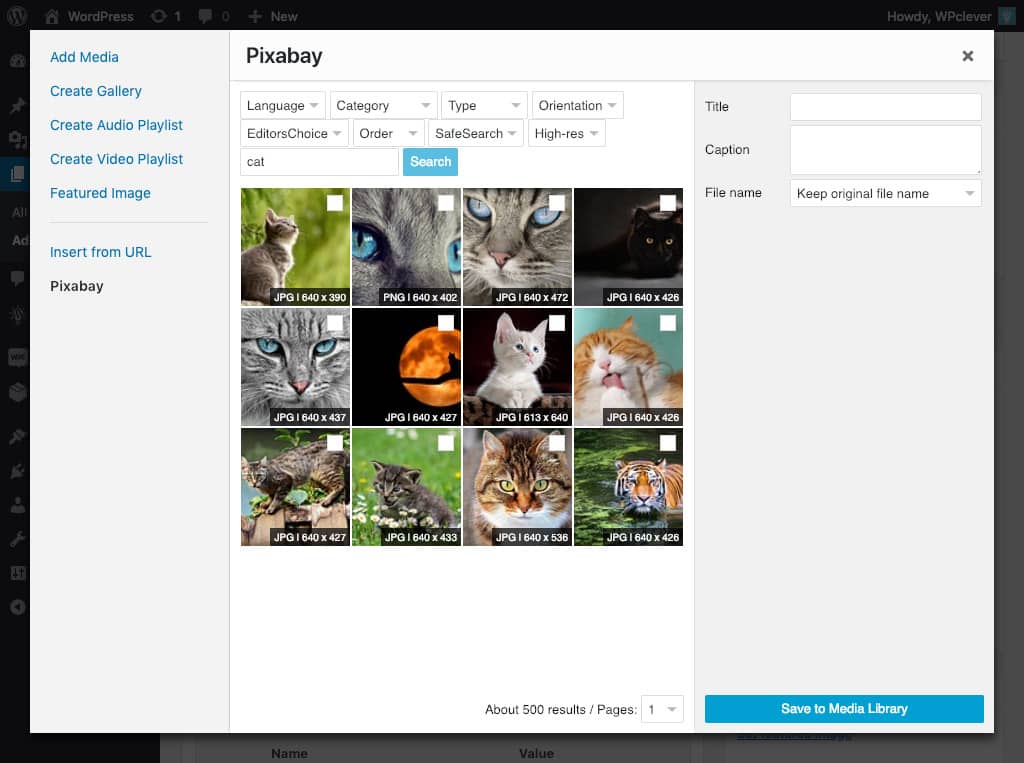1024x763 pixels.
Task: Tick the checkbox on the orange moon image
Action: (x=446, y=323)
